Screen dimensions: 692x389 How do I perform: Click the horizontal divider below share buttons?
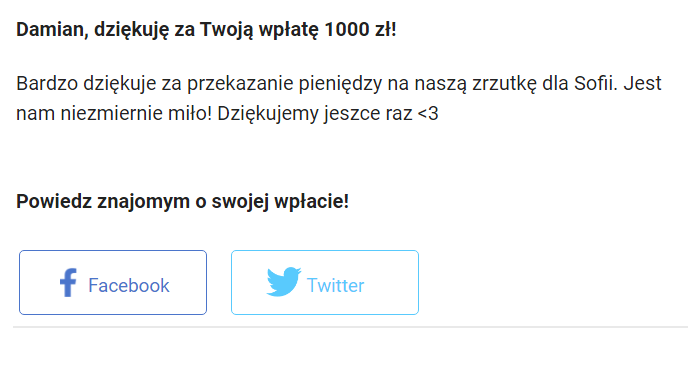tap(350, 327)
